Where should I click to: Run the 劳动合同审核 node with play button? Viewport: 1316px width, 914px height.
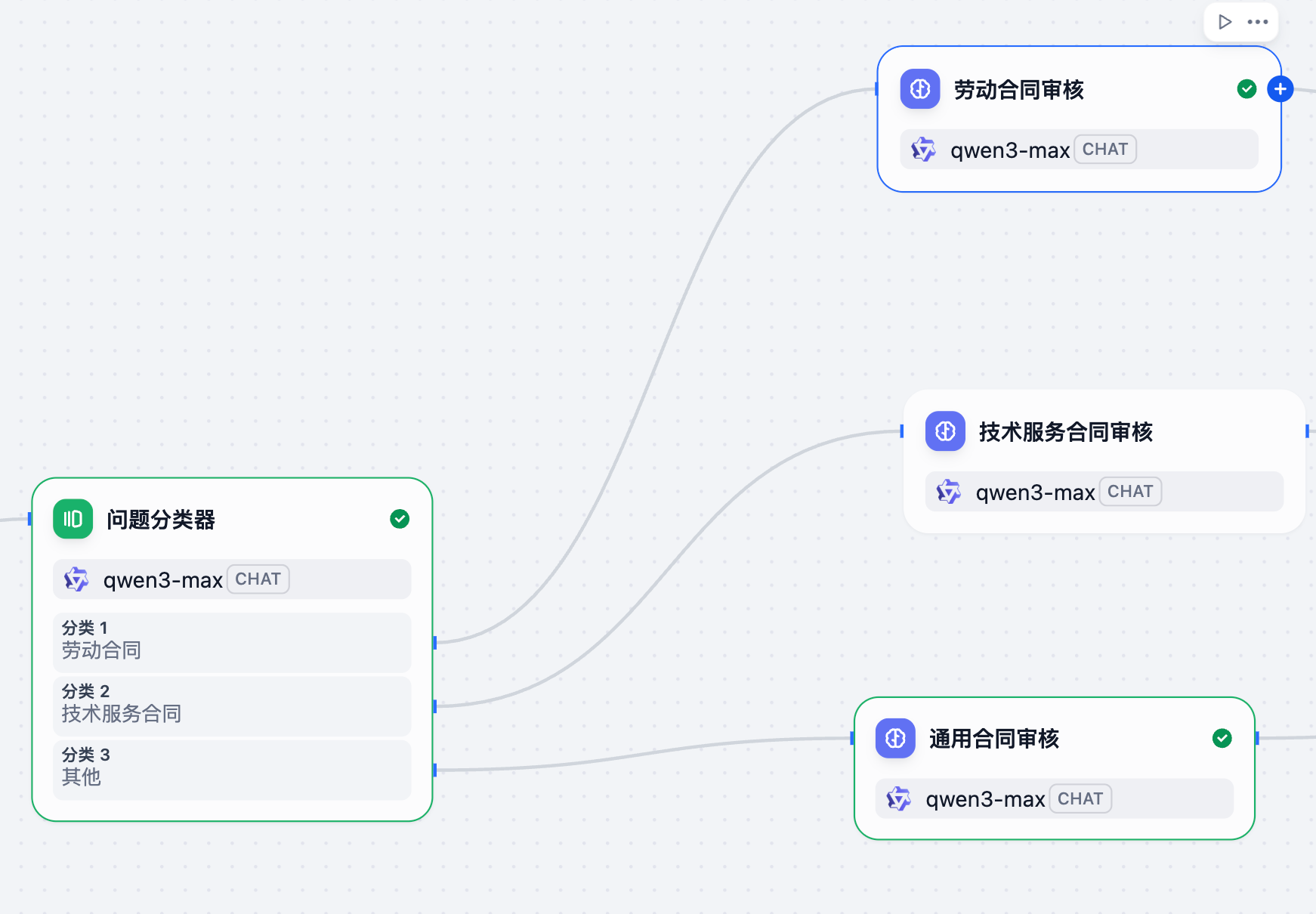1225,22
